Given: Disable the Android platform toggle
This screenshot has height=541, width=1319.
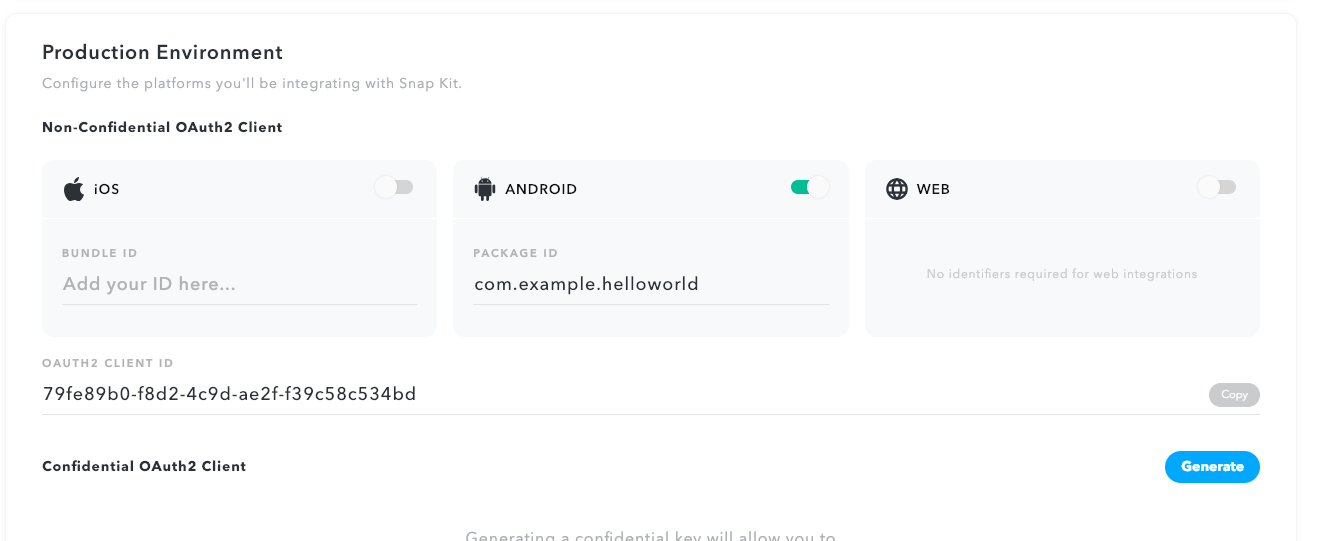Looking at the screenshot, I should pos(810,187).
